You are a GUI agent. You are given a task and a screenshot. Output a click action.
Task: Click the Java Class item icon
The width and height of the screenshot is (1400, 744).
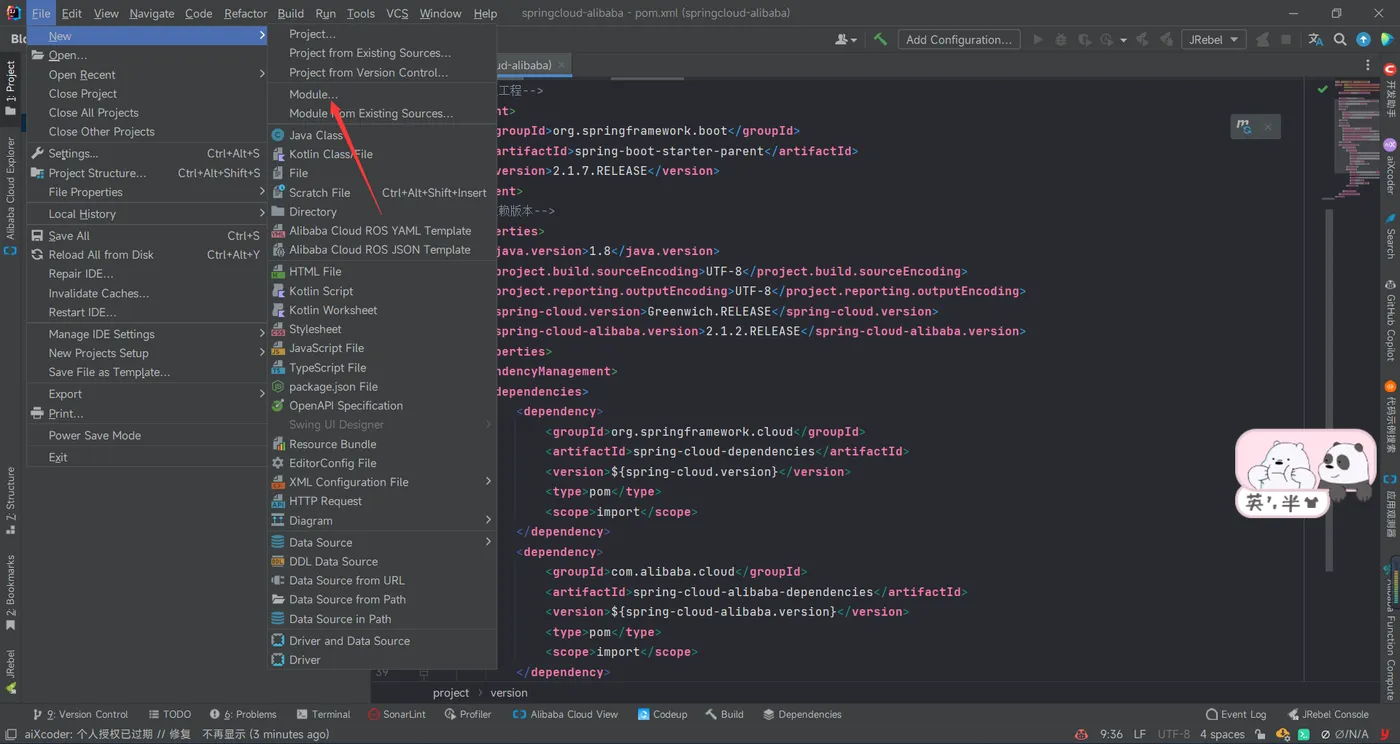[x=278, y=135]
